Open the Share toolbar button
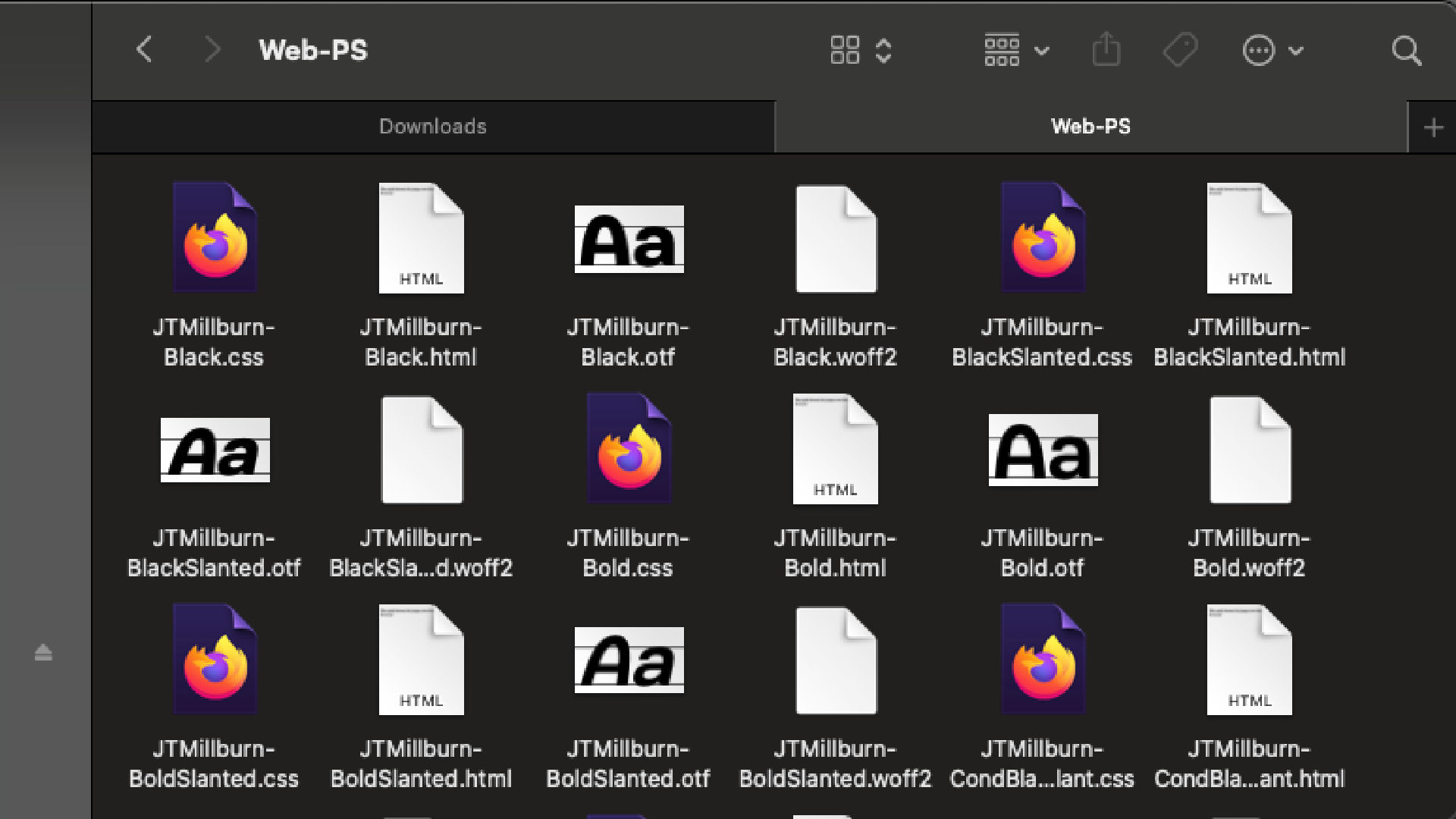Screen dimensions: 1456x819 [1106, 49]
